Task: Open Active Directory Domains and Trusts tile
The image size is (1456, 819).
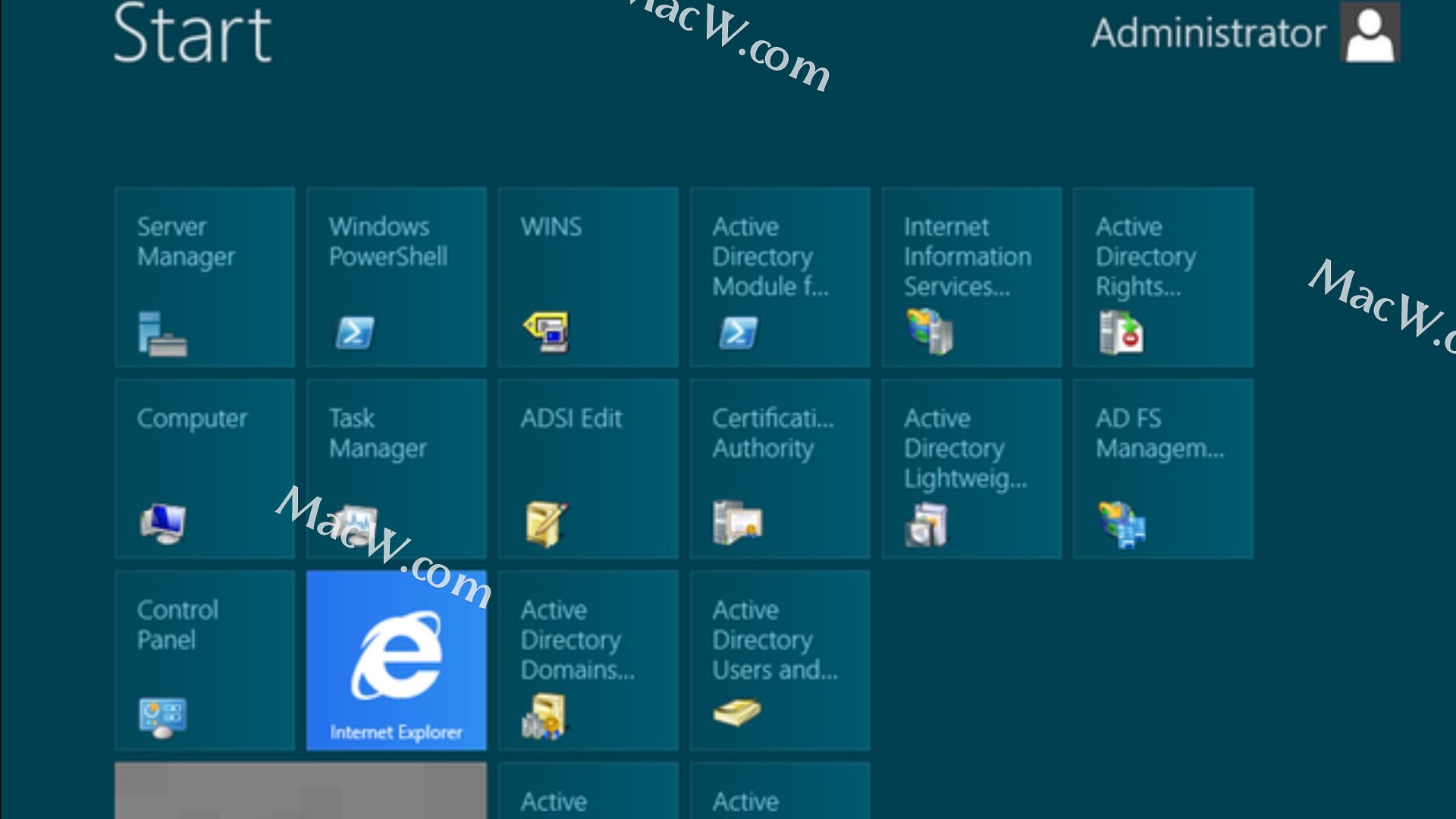Action: click(x=588, y=661)
